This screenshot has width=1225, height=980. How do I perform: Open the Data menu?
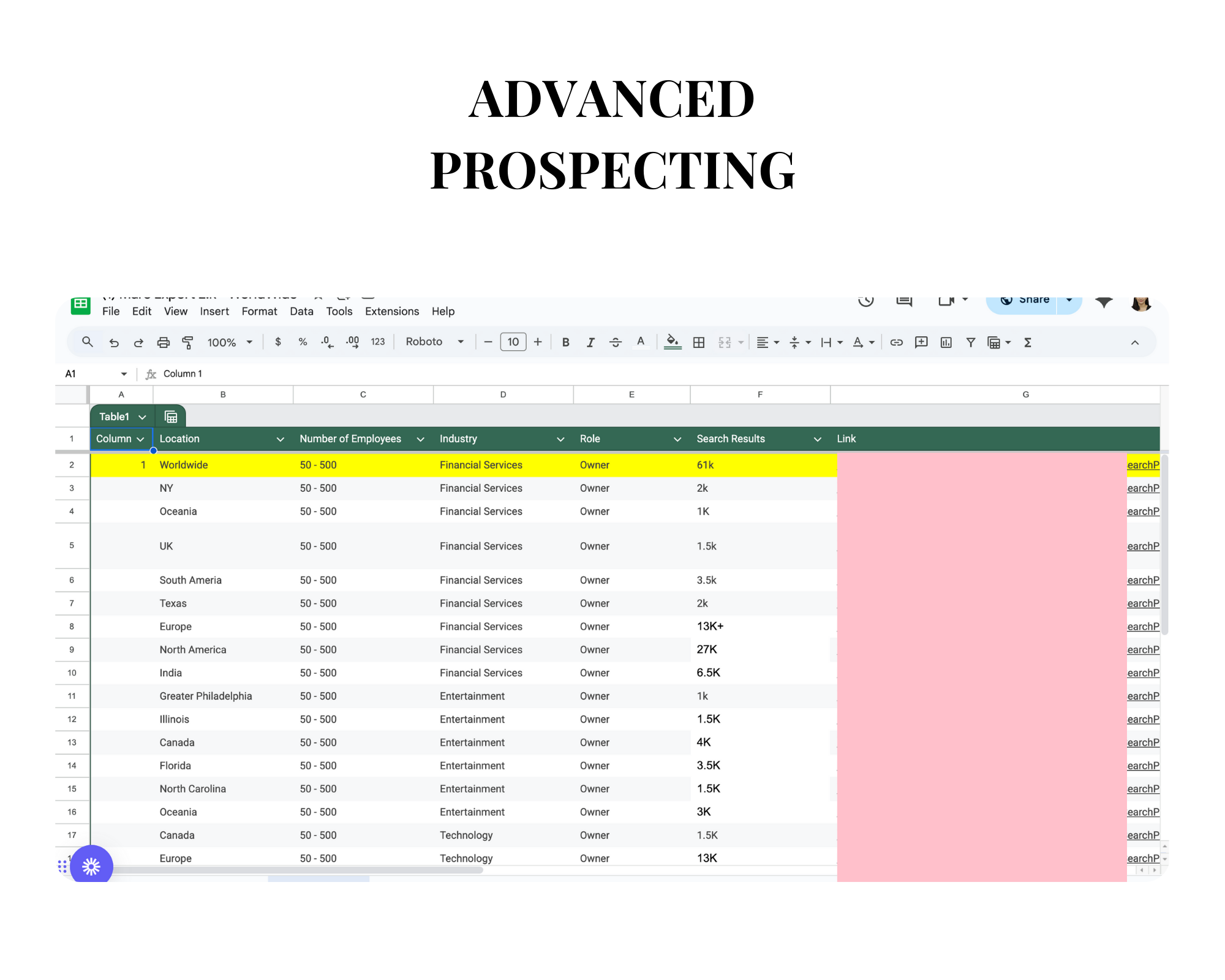[301, 311]
